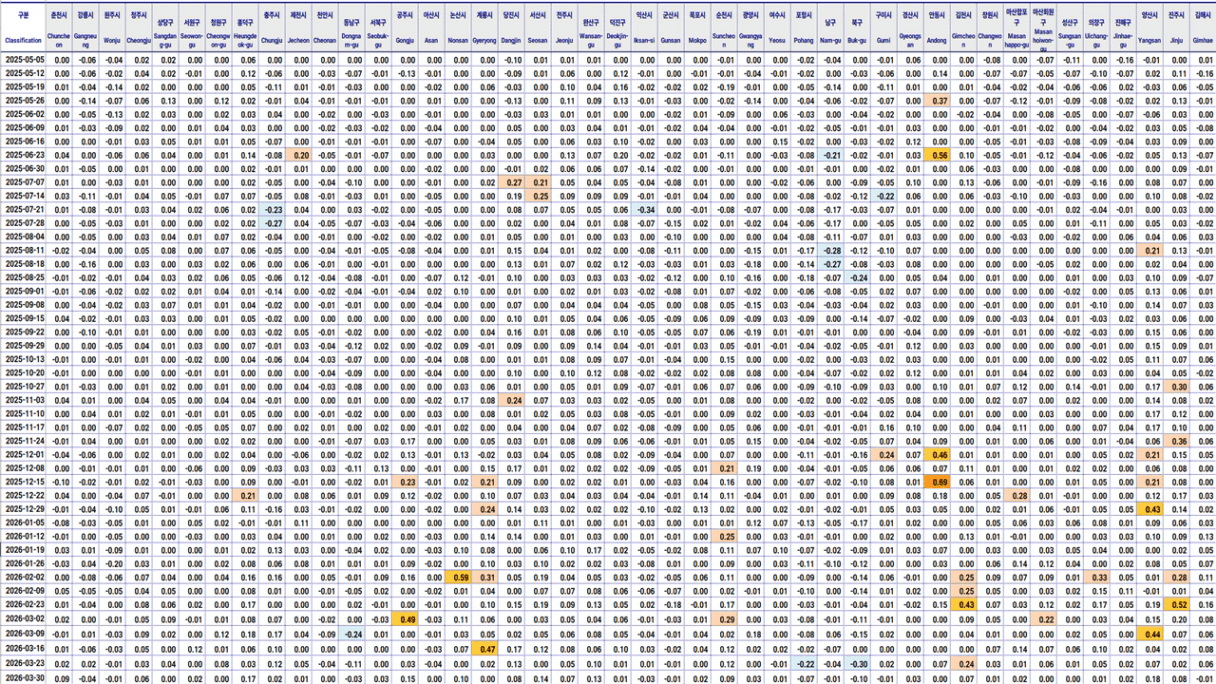Click highlighted 0.36 cell in Jinju column

point(1177,440)
